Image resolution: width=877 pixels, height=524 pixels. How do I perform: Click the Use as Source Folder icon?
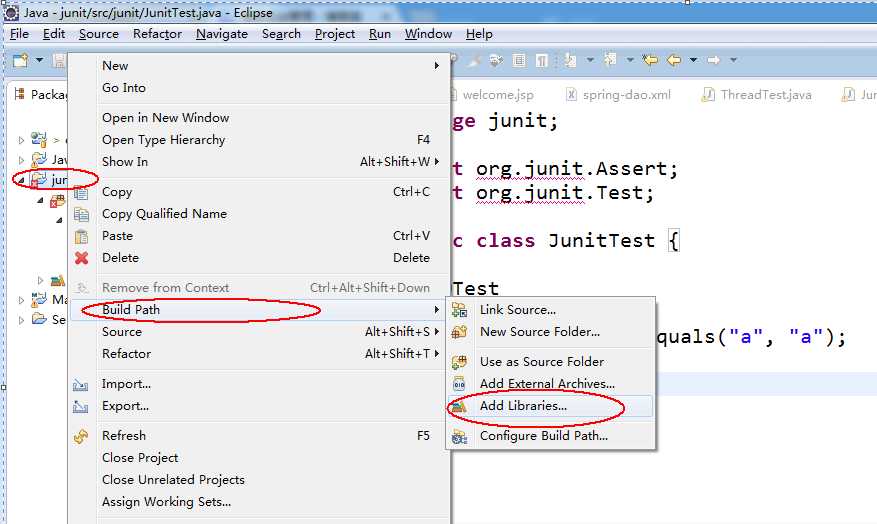tap(459, 362)
